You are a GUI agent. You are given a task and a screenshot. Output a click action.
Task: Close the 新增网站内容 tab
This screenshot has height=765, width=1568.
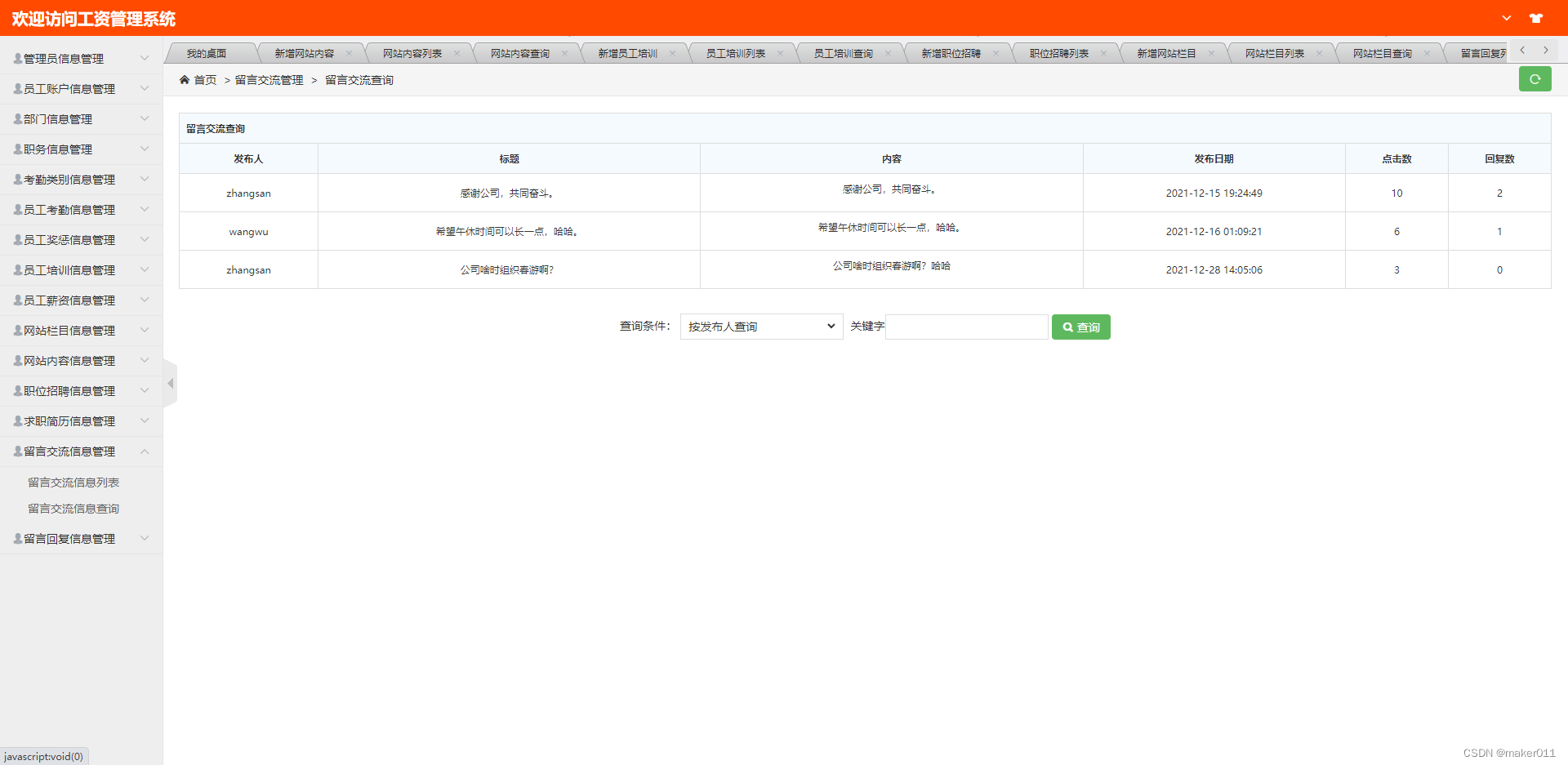(349, 54)
